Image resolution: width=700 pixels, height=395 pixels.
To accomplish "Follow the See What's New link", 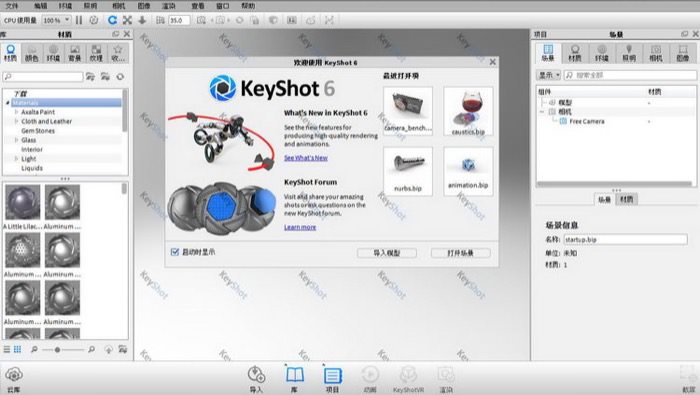I will coord(306,158).
